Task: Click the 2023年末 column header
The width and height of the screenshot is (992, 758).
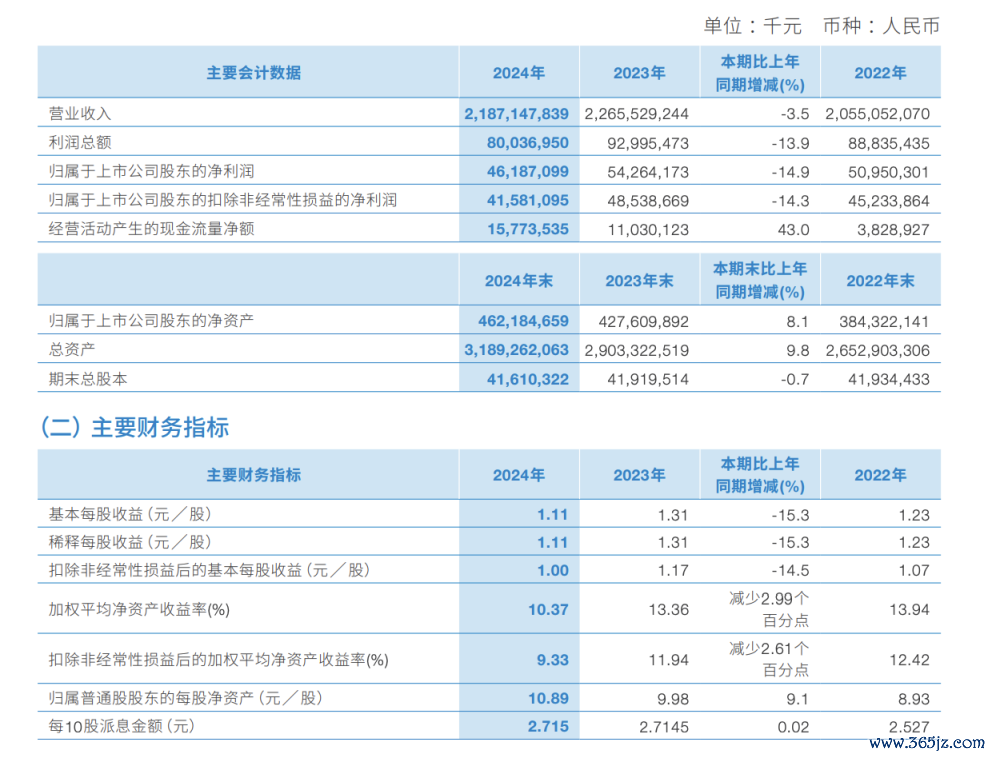Action: tap(639, 281)
